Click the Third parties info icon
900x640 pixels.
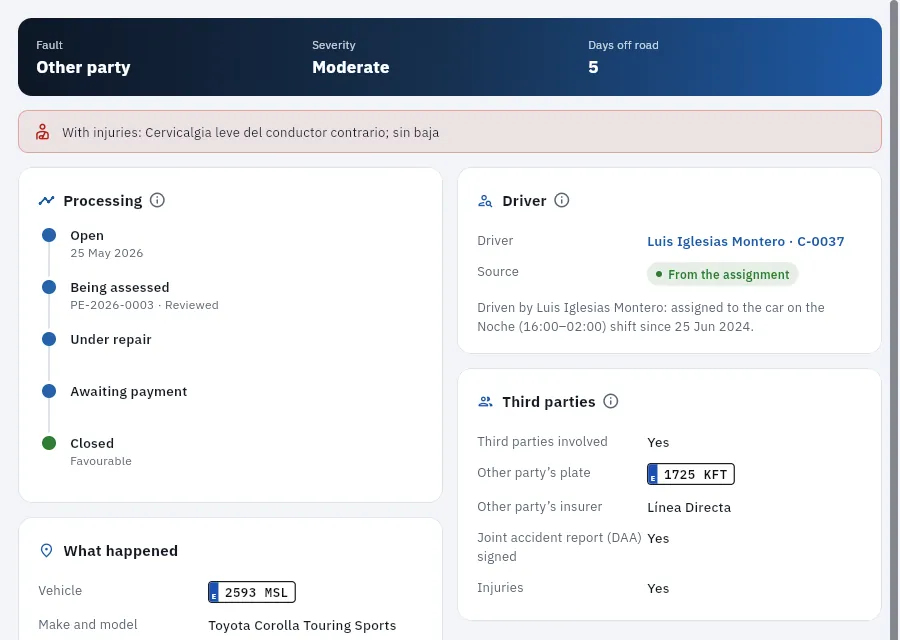pos(611,401)
